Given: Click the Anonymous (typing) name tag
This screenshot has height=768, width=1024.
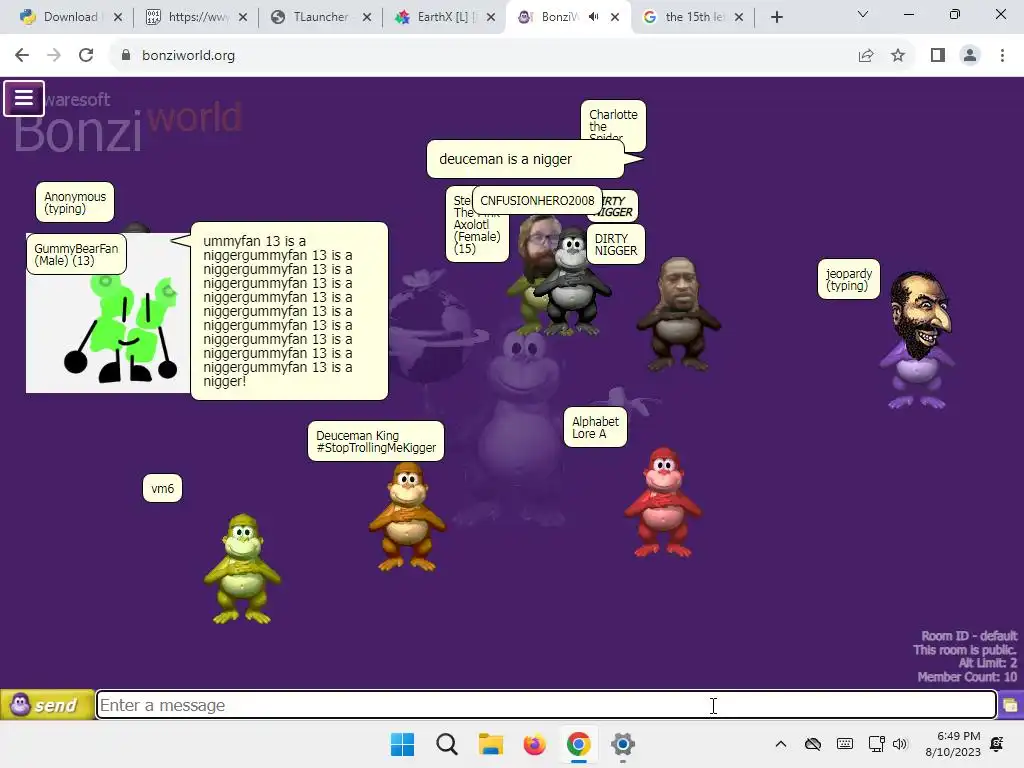Looking at the screenshot, I should pyautogui.click(x=74, y=202).
